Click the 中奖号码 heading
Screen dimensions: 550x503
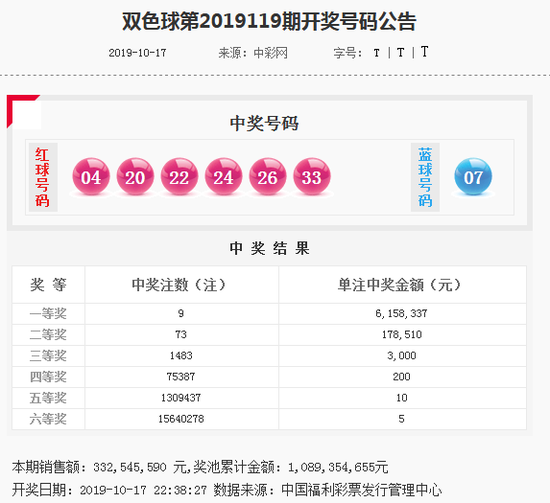pos(264,123)
